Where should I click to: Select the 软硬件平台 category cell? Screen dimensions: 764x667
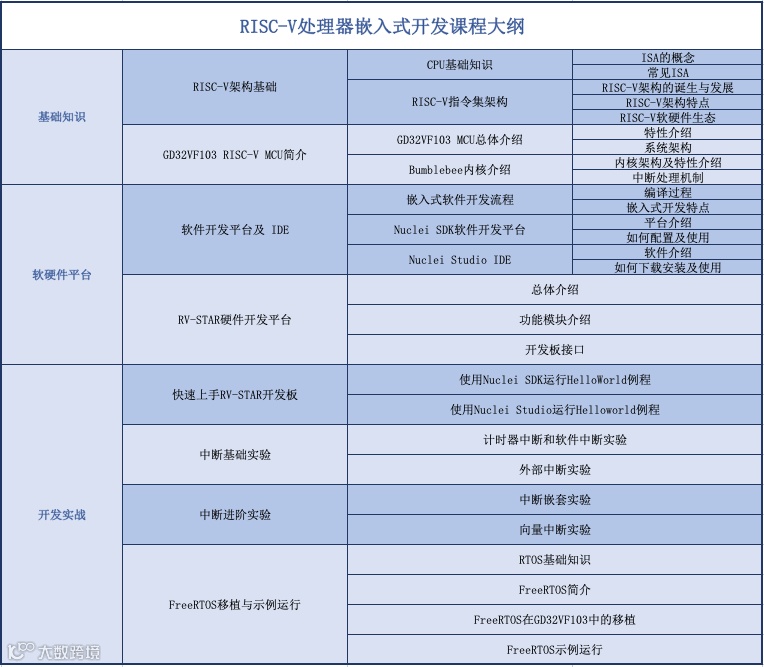tap(62, 274)
